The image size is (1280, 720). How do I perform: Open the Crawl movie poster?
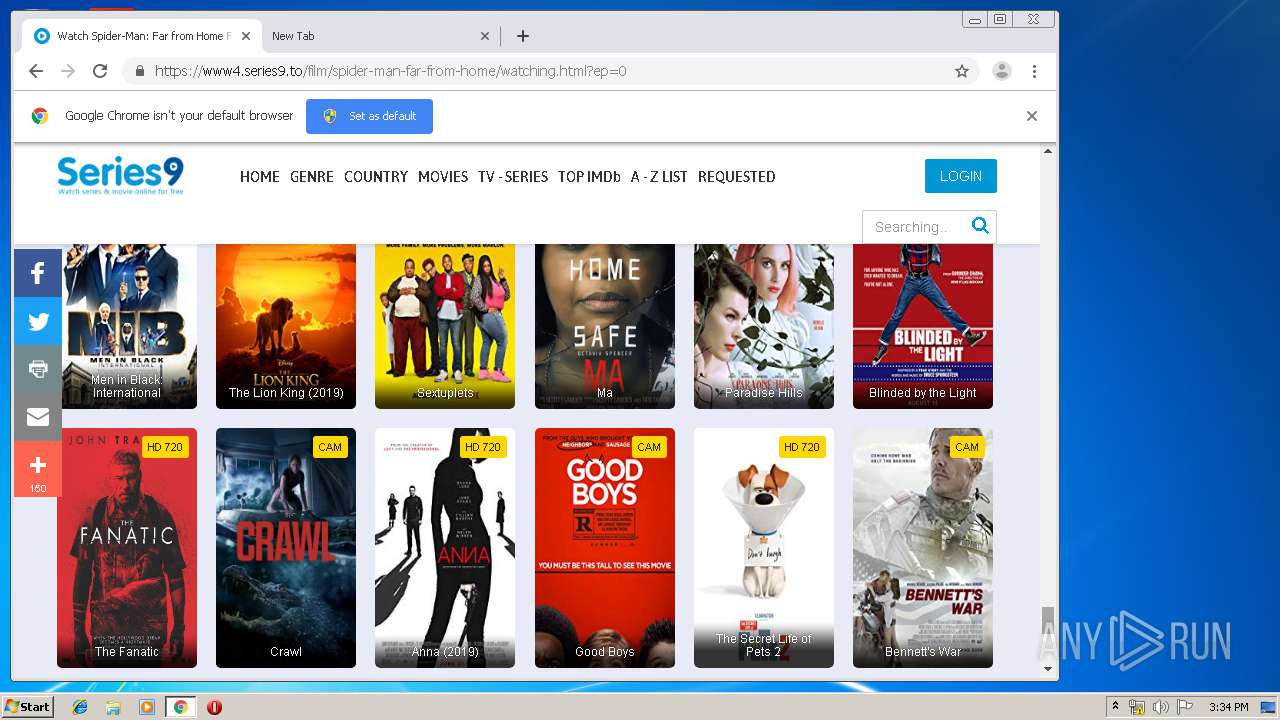point(286,548)
